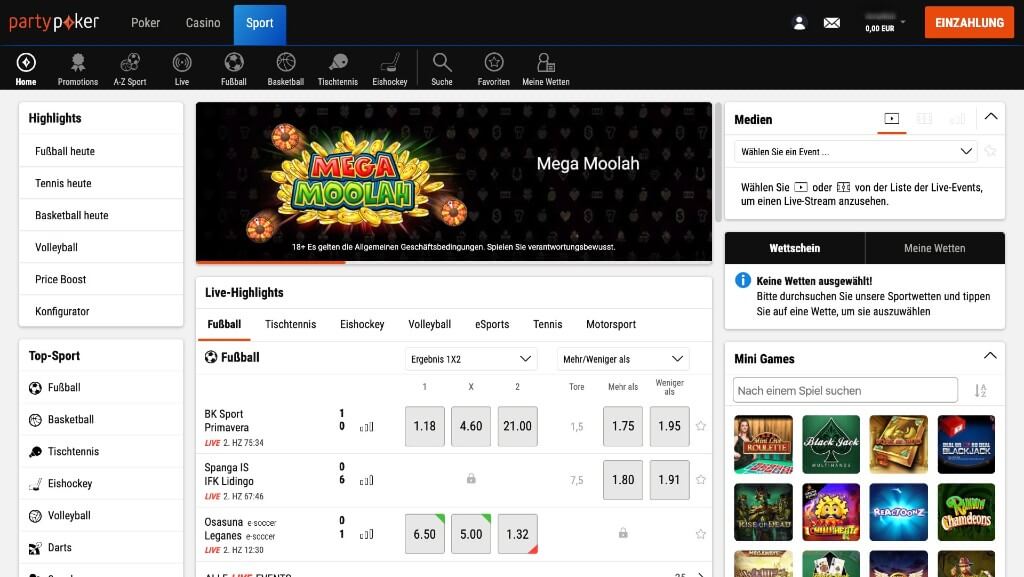
Task: Open the account balance dropdown arrow
Action: tap(903, 22)
